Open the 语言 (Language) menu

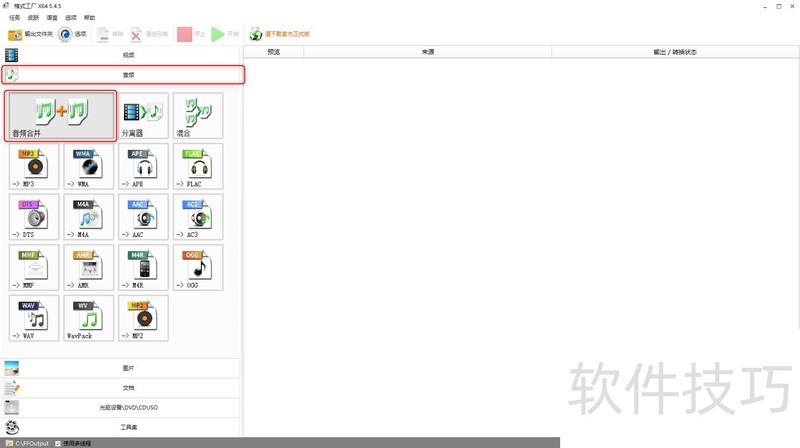pos(52,17)
